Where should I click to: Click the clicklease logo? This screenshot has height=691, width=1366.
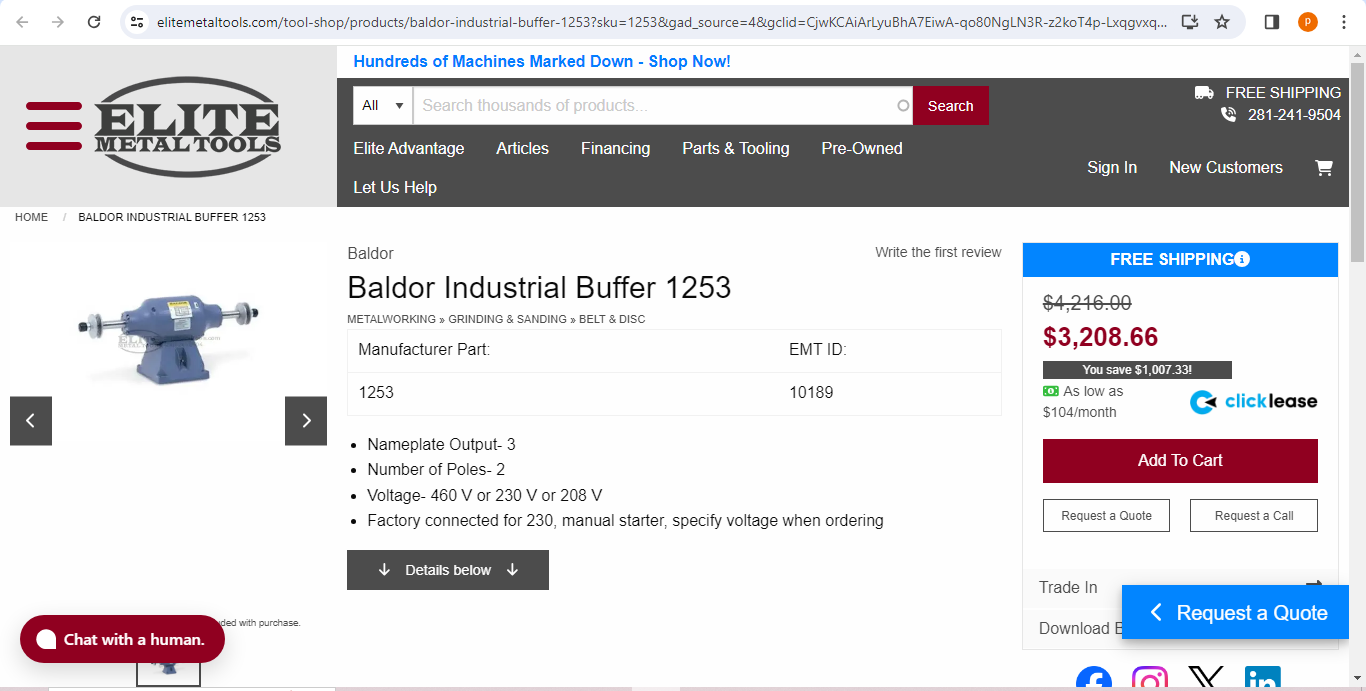point(1253,402)
